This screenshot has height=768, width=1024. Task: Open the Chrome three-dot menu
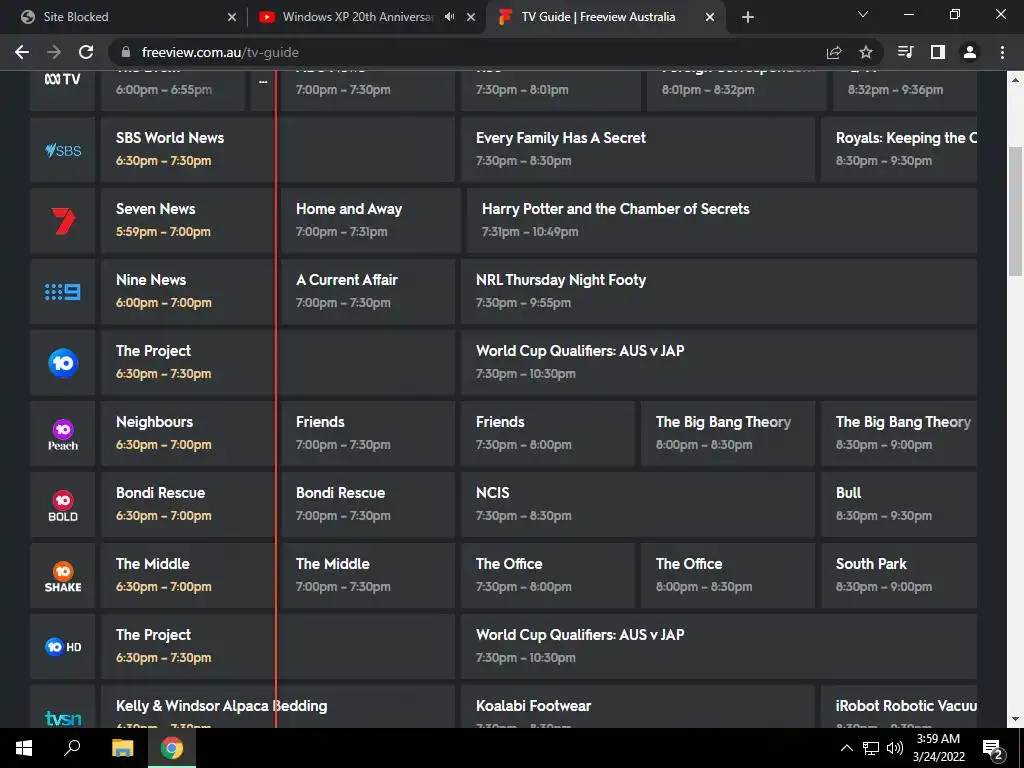(1002, 52)
